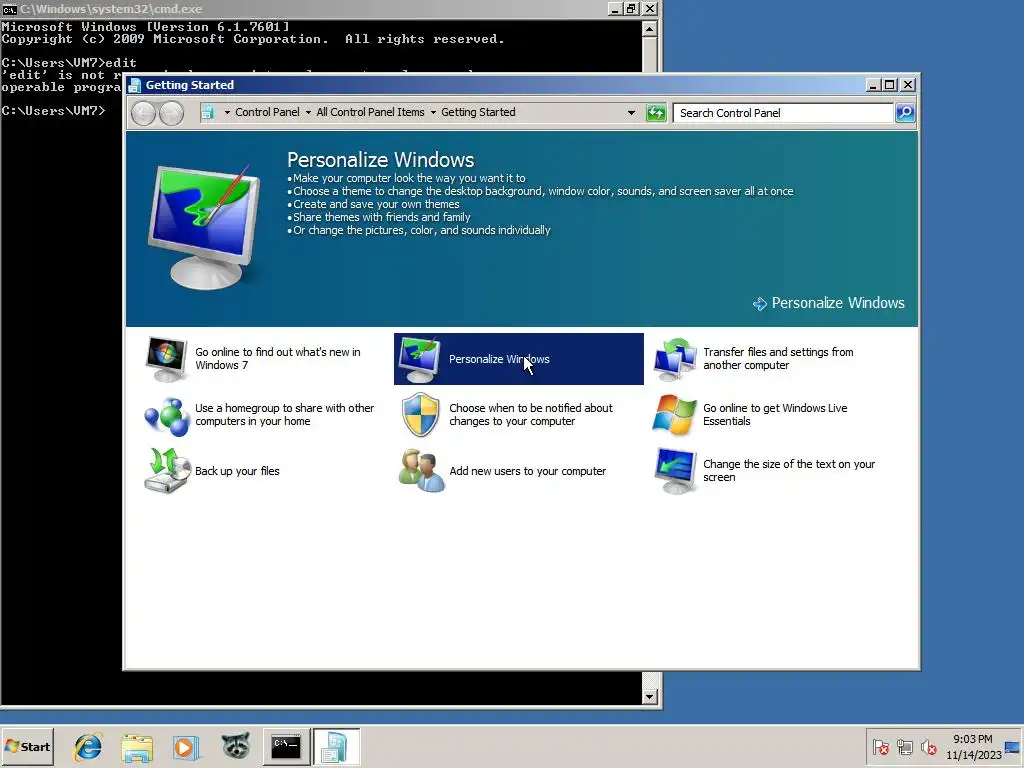Click the green Refresh address button
The width and height of the screenshot is (1024, 768).
[656, 113]
